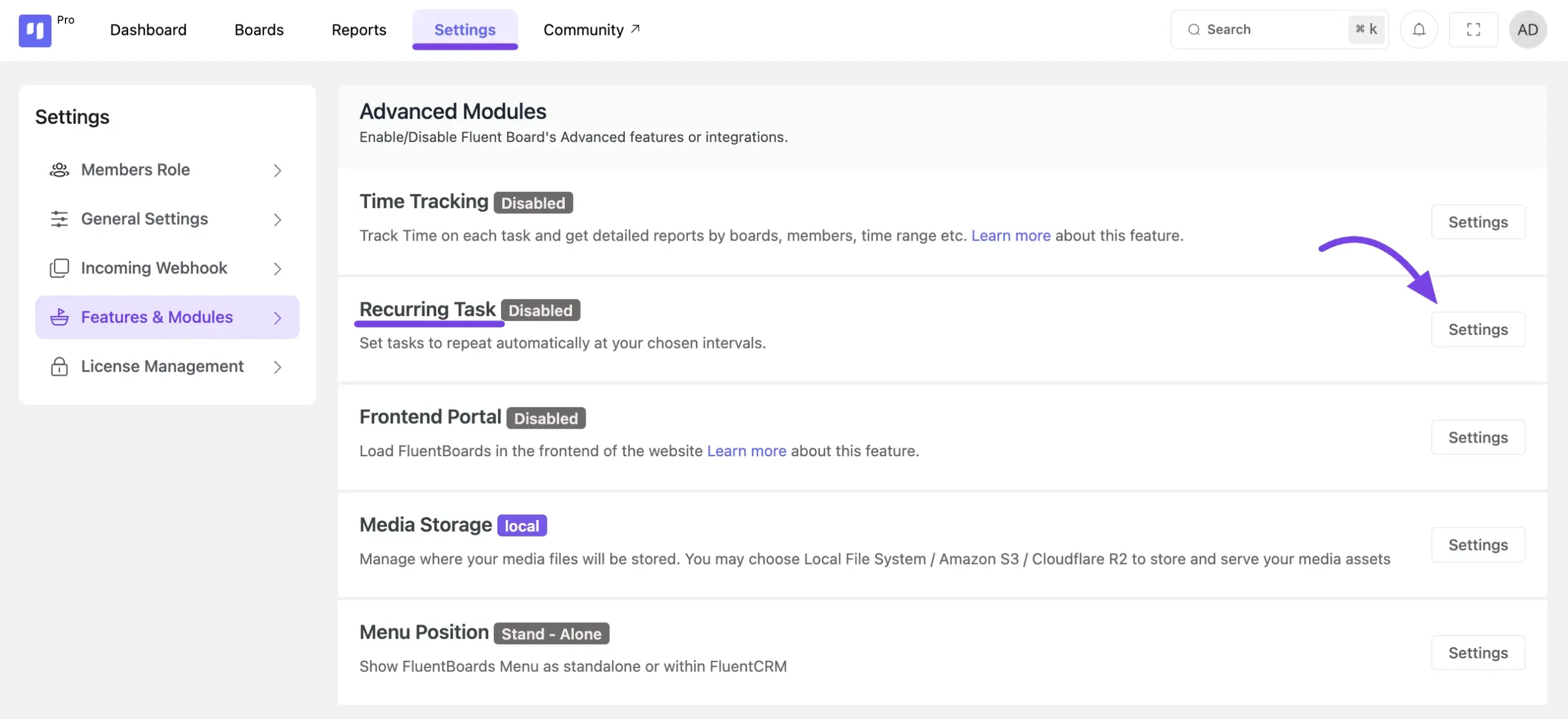The image size is (1568, 719).
Task: Go to the Dashboard tab
Action: coord(148,29)
